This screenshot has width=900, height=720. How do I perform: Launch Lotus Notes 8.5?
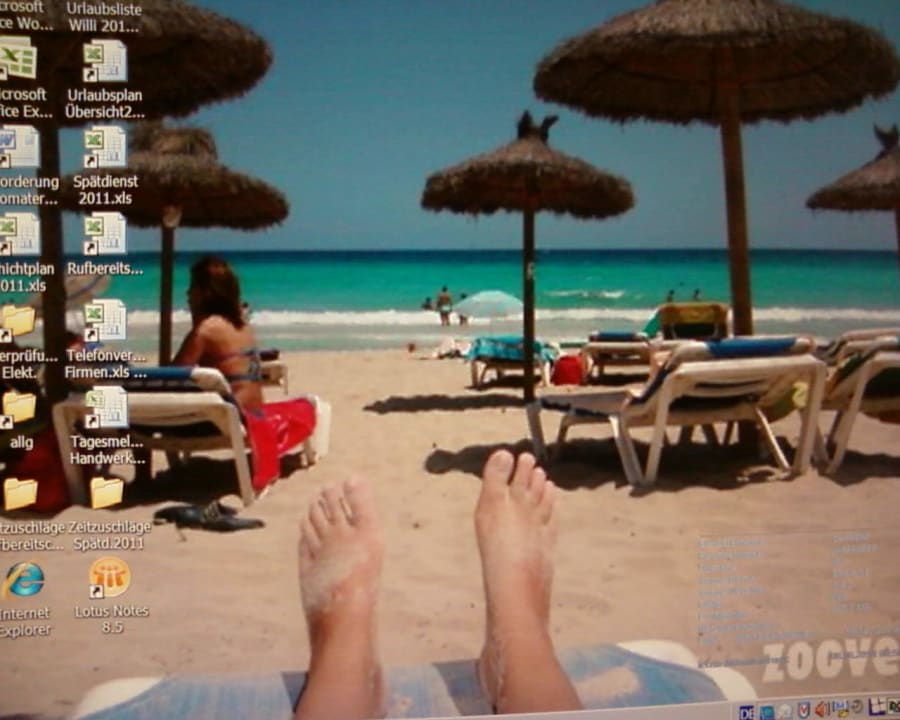(110, 578)
